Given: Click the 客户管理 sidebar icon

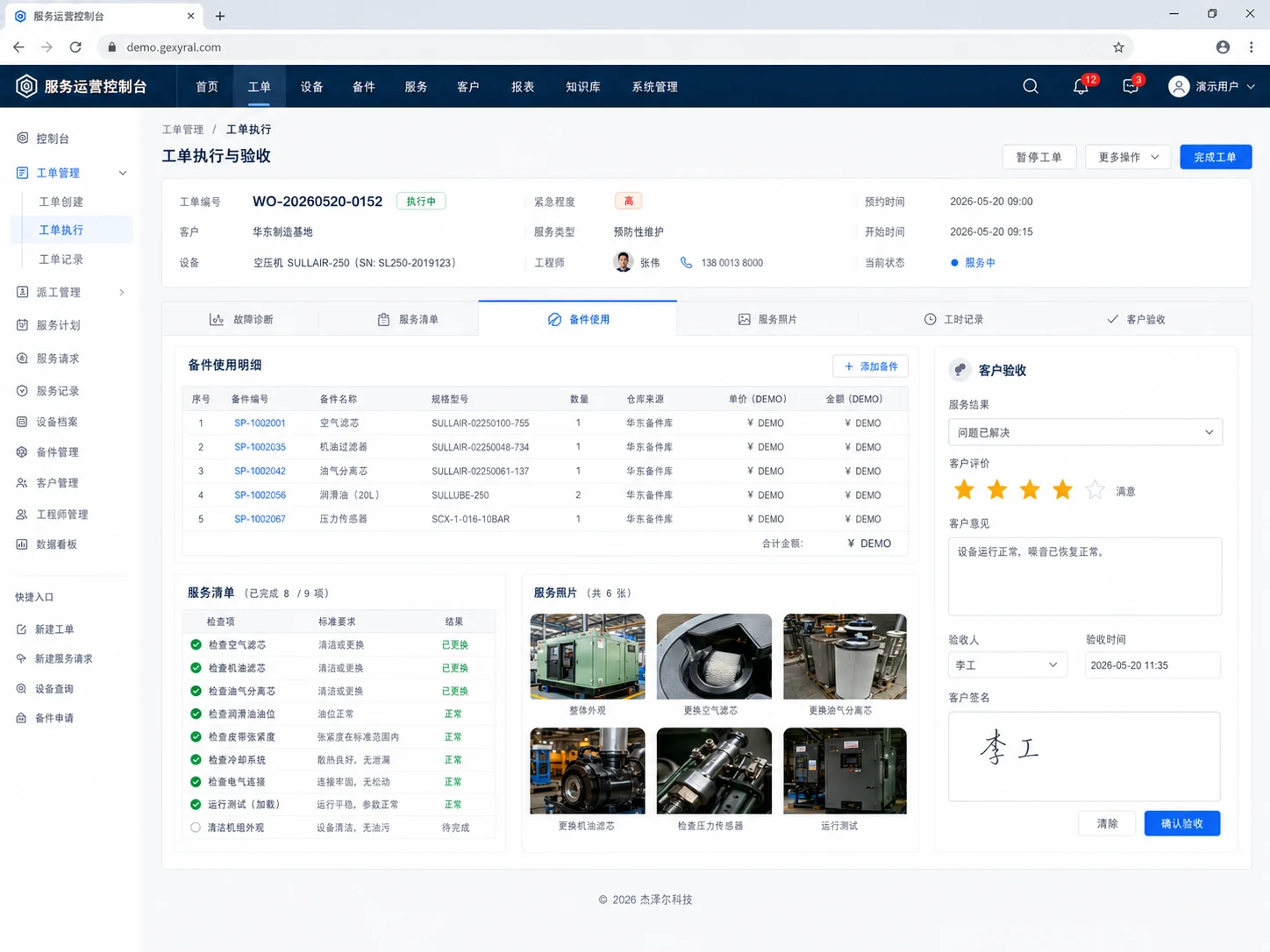Looking at the screenshot, I should [23, 483].
